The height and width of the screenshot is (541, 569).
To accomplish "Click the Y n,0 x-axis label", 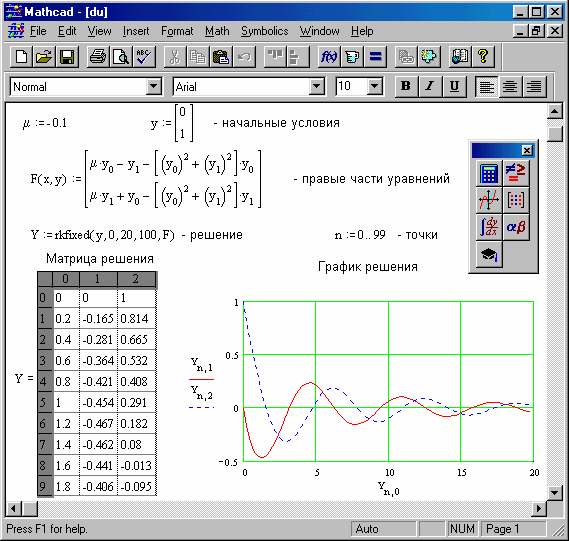I will pyautogui.click(x=388, y=488).
